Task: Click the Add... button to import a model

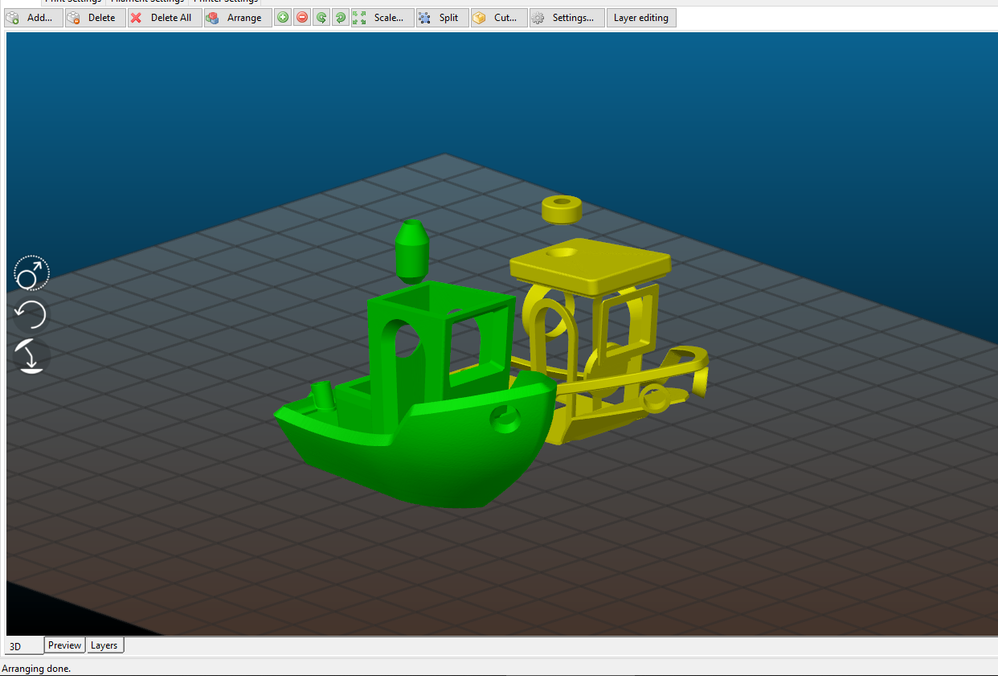Action: (x=34, y=18)
